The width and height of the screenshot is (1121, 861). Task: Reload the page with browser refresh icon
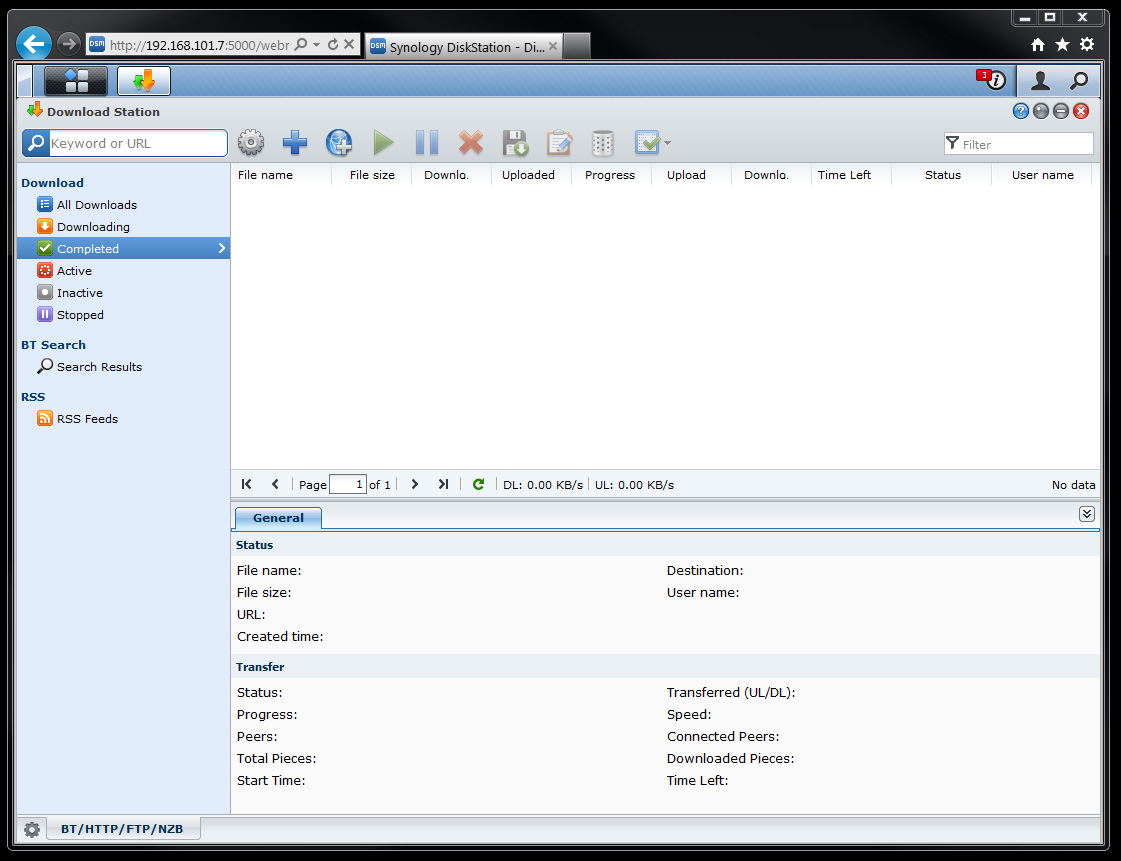tap(332, 44)
